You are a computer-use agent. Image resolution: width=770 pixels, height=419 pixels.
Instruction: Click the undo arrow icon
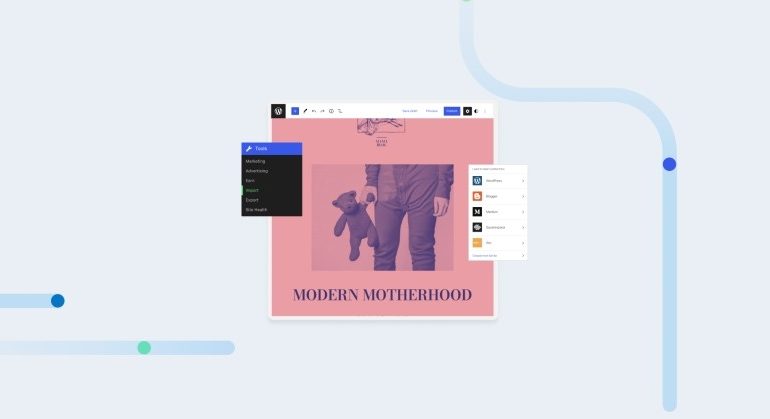pos(314,111)
